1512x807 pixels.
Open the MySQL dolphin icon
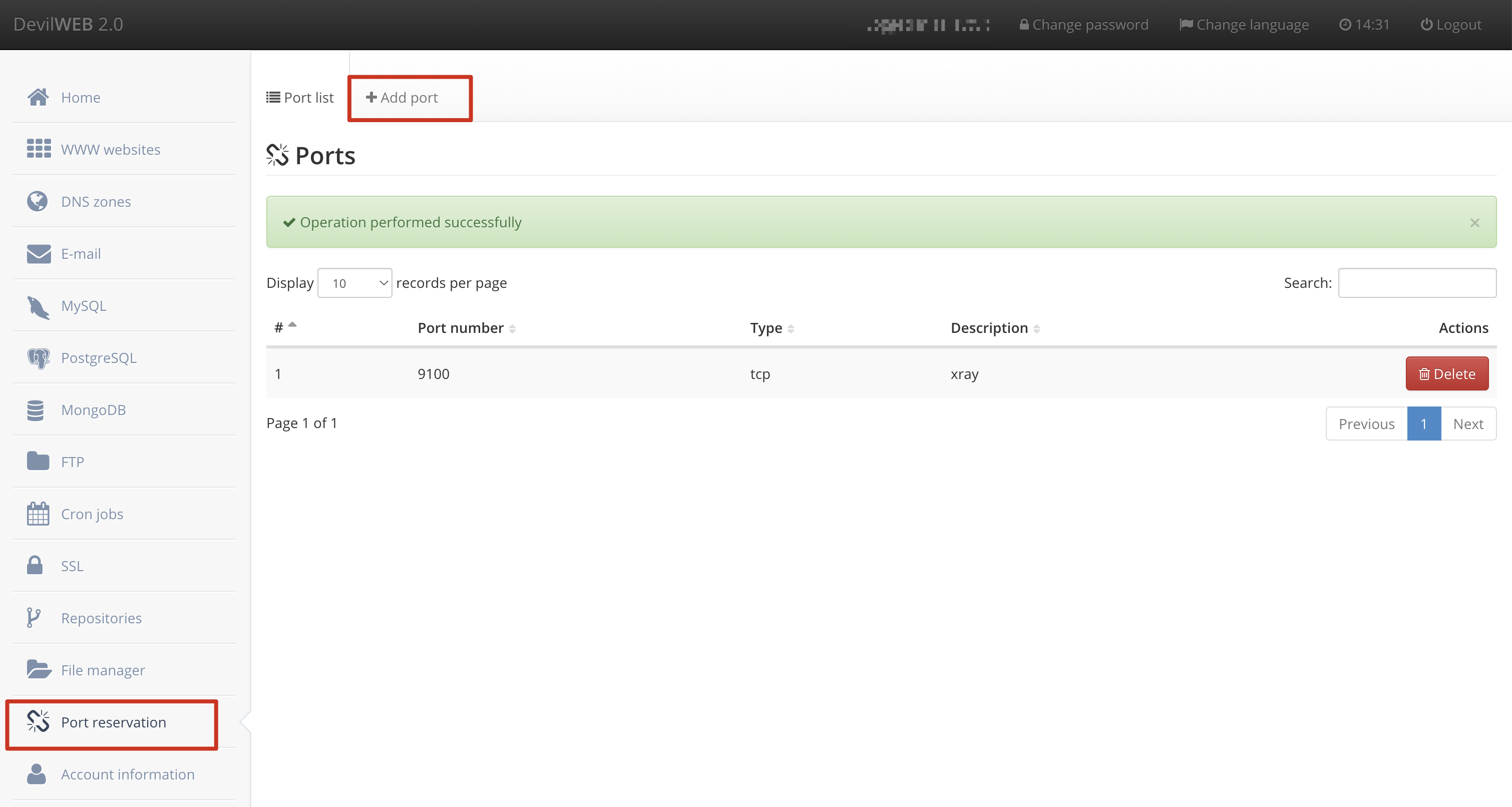coord(38,306)
